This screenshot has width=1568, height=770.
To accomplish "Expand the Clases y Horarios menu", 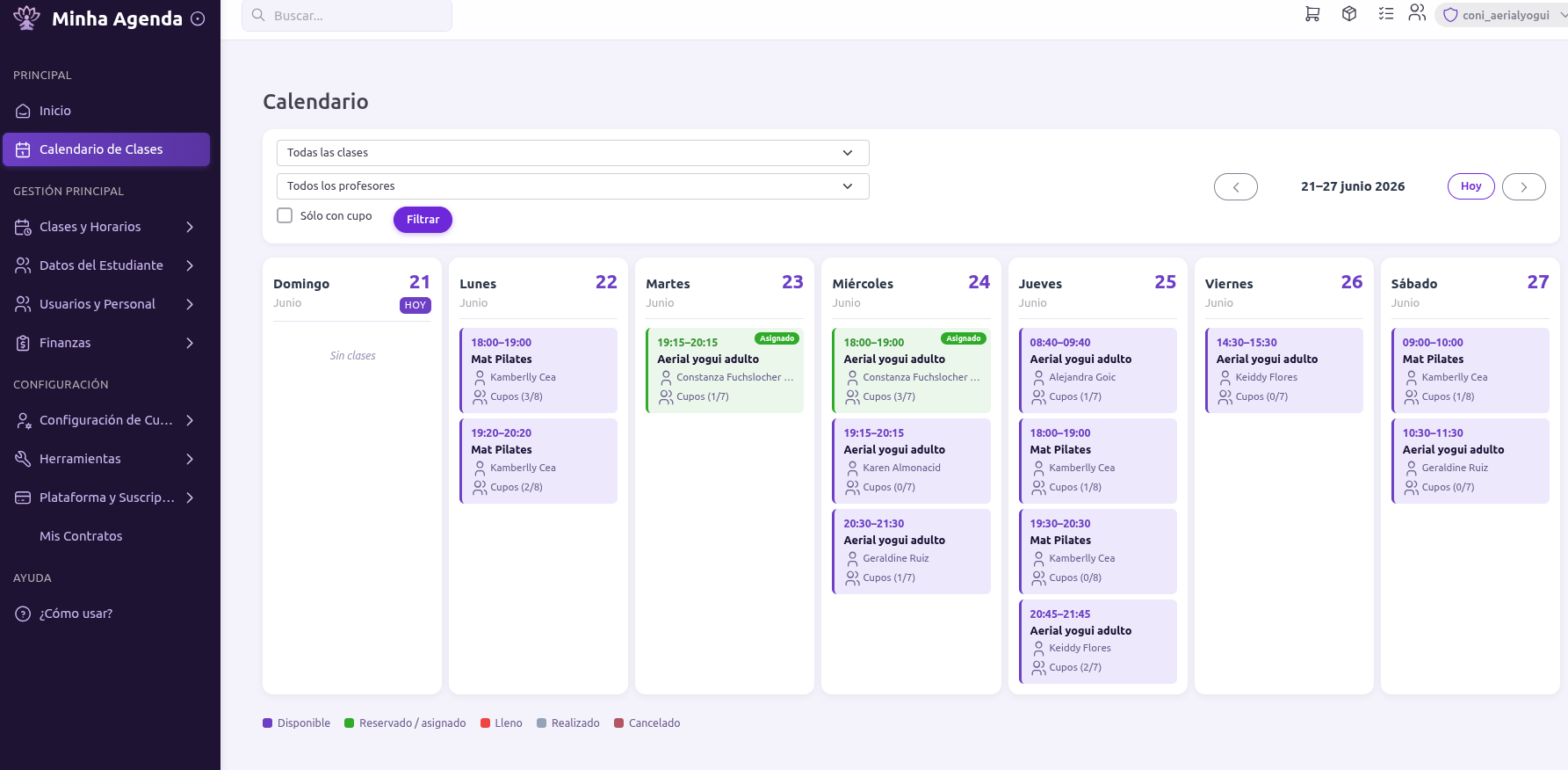I will 105,227.
